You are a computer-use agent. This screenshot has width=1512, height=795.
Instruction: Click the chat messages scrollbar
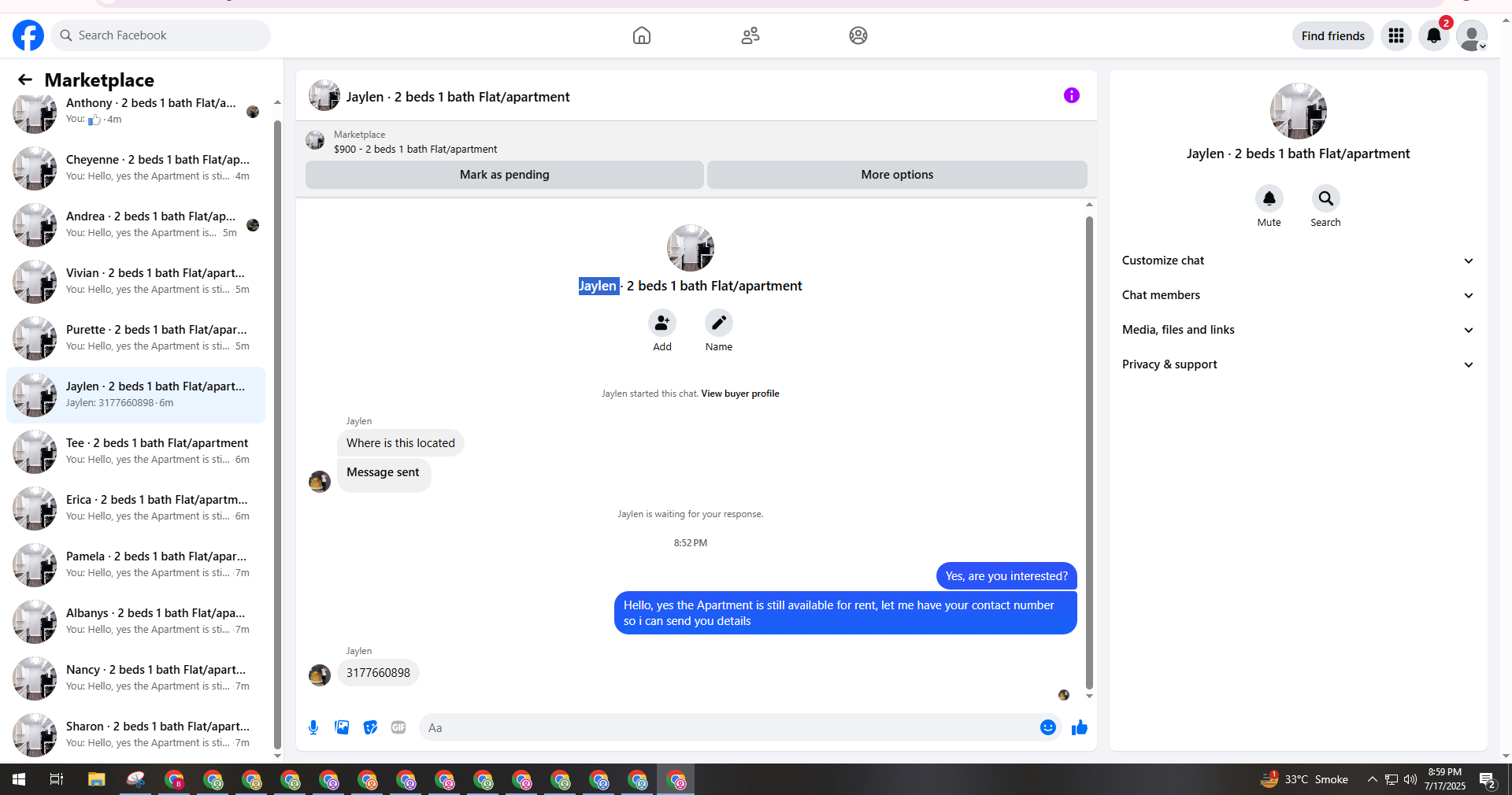click(x=1089, y=453)
